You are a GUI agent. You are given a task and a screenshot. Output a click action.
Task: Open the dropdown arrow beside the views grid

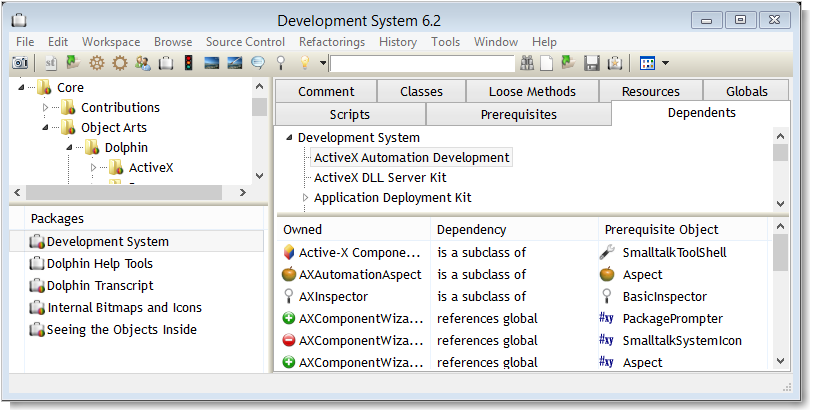[x=665, y=63]
